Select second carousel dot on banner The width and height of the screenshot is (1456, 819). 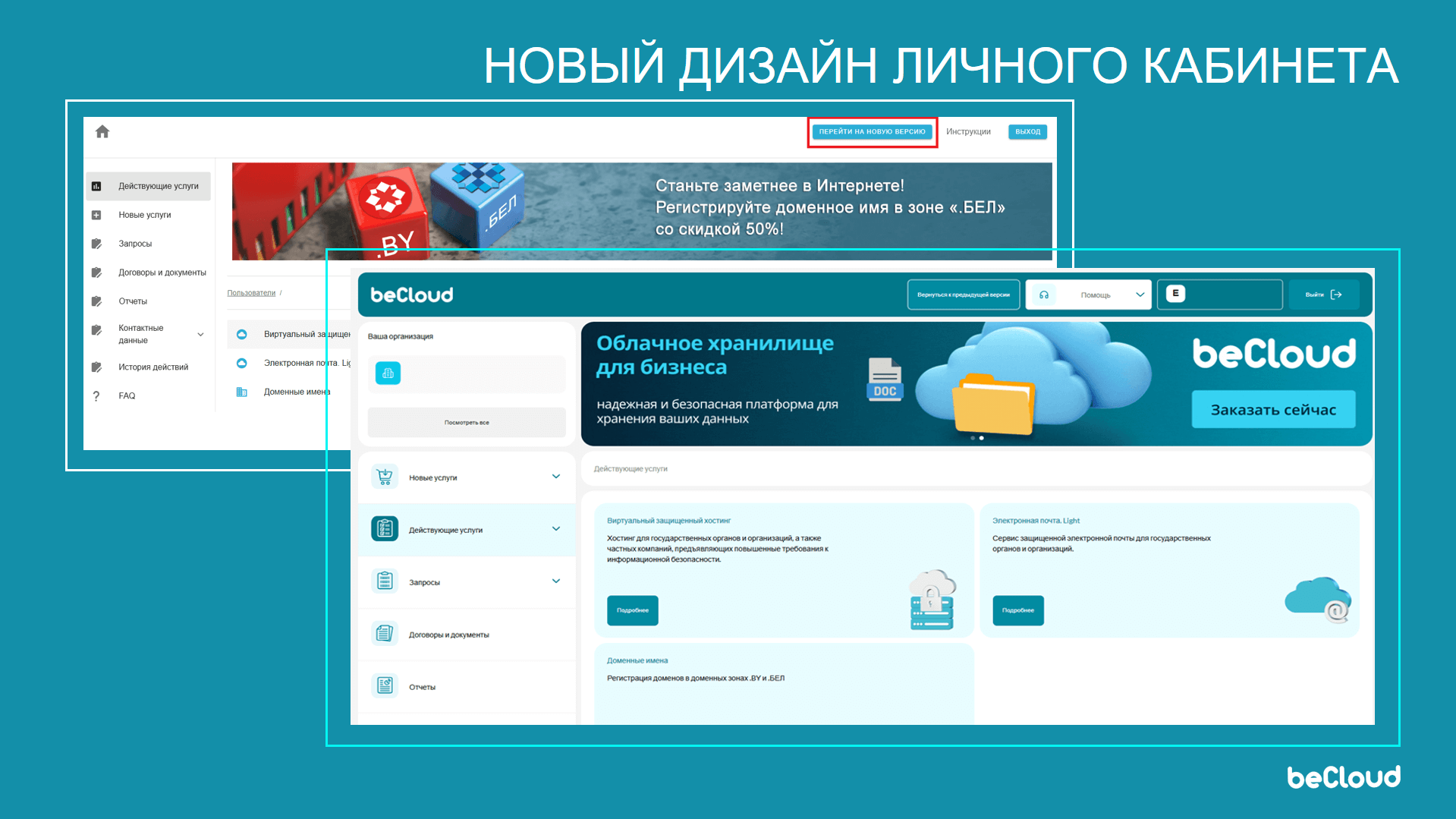click(x=982, y=438)
